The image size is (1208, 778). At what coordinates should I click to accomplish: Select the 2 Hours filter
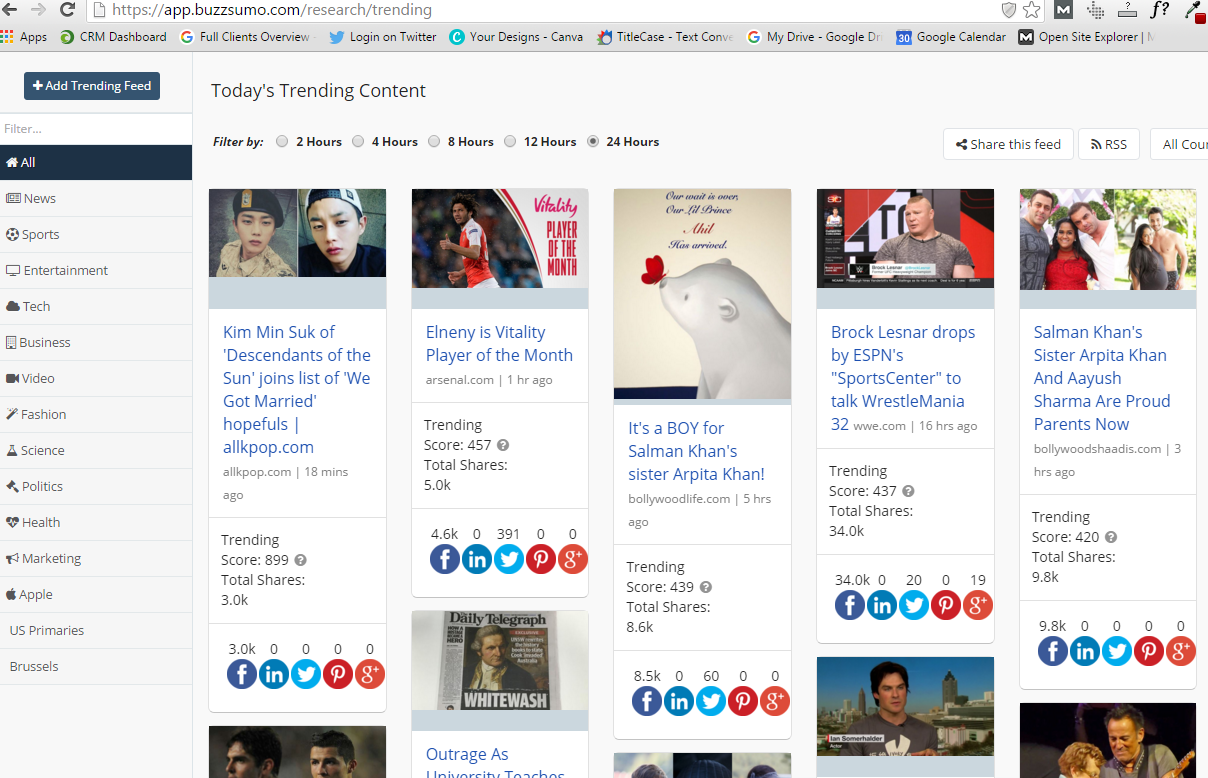coord(282,142)
